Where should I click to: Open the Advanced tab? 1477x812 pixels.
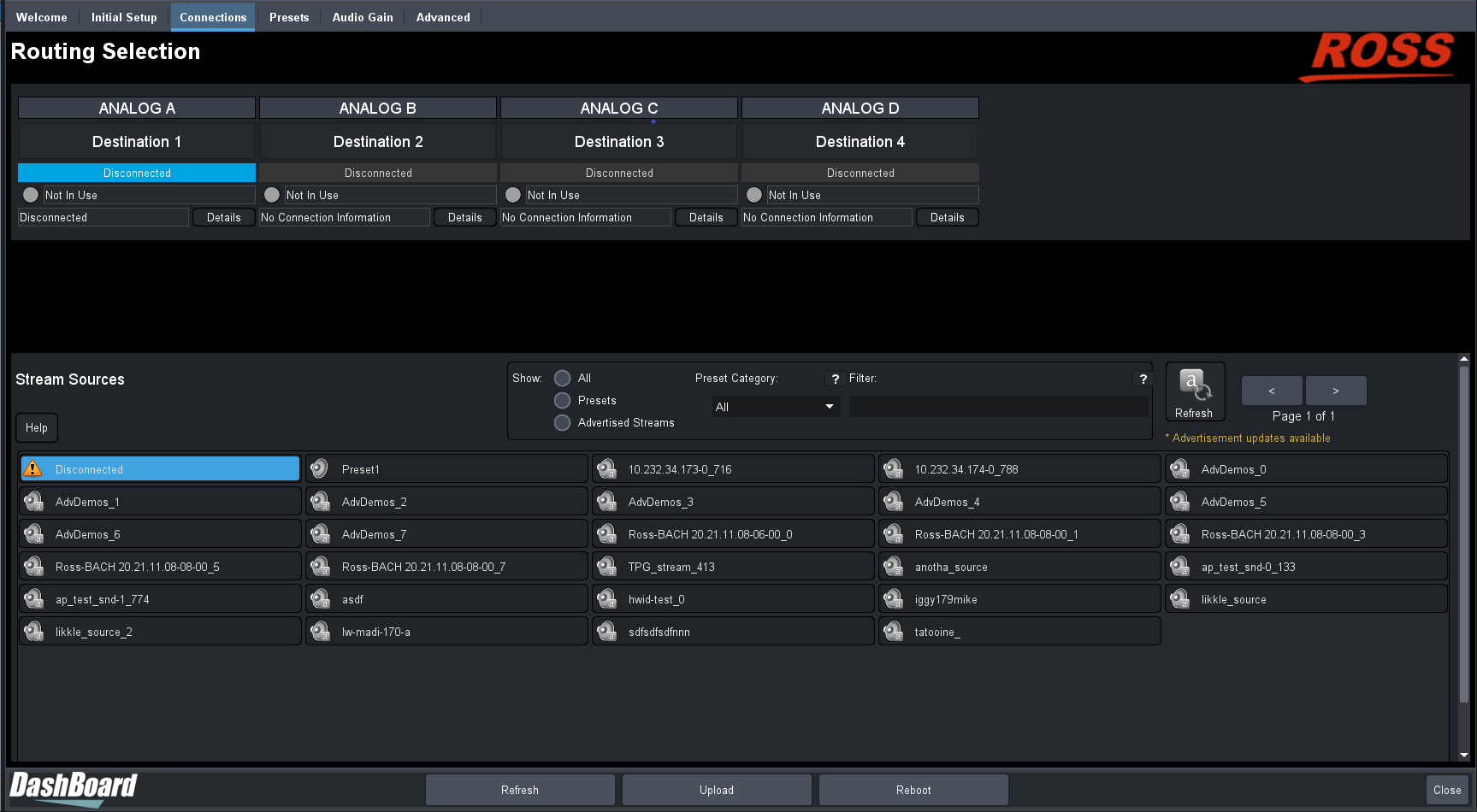pos(443,17)
